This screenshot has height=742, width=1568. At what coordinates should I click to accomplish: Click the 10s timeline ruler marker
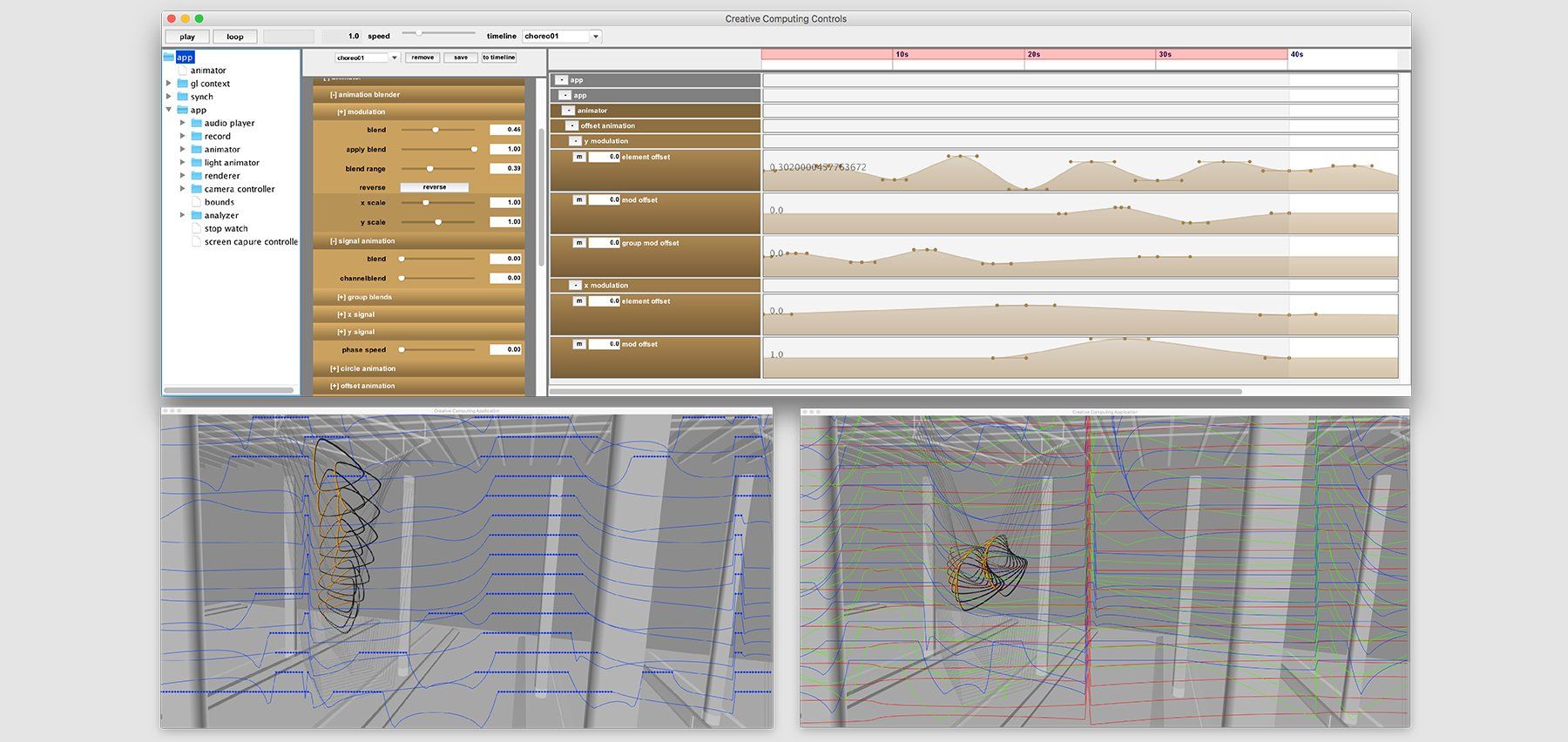point(902,54)
